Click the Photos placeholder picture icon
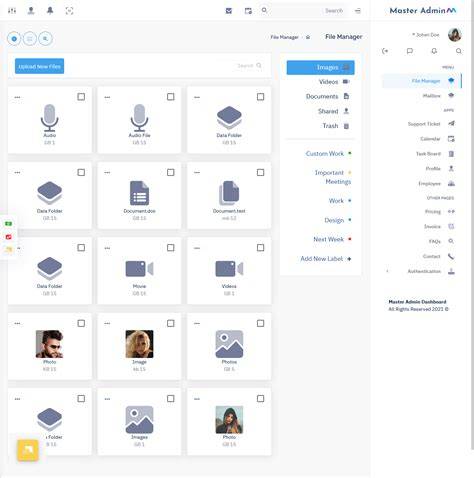The image size is (474, 478). [229, 344]
